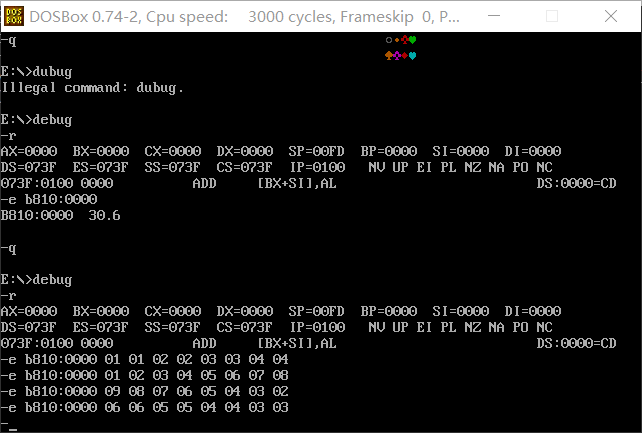Click the 'E:\>dubug' mistyped command
Viewport: 642px width, 433px height.
pyautogui.click(x=36, y=72)
